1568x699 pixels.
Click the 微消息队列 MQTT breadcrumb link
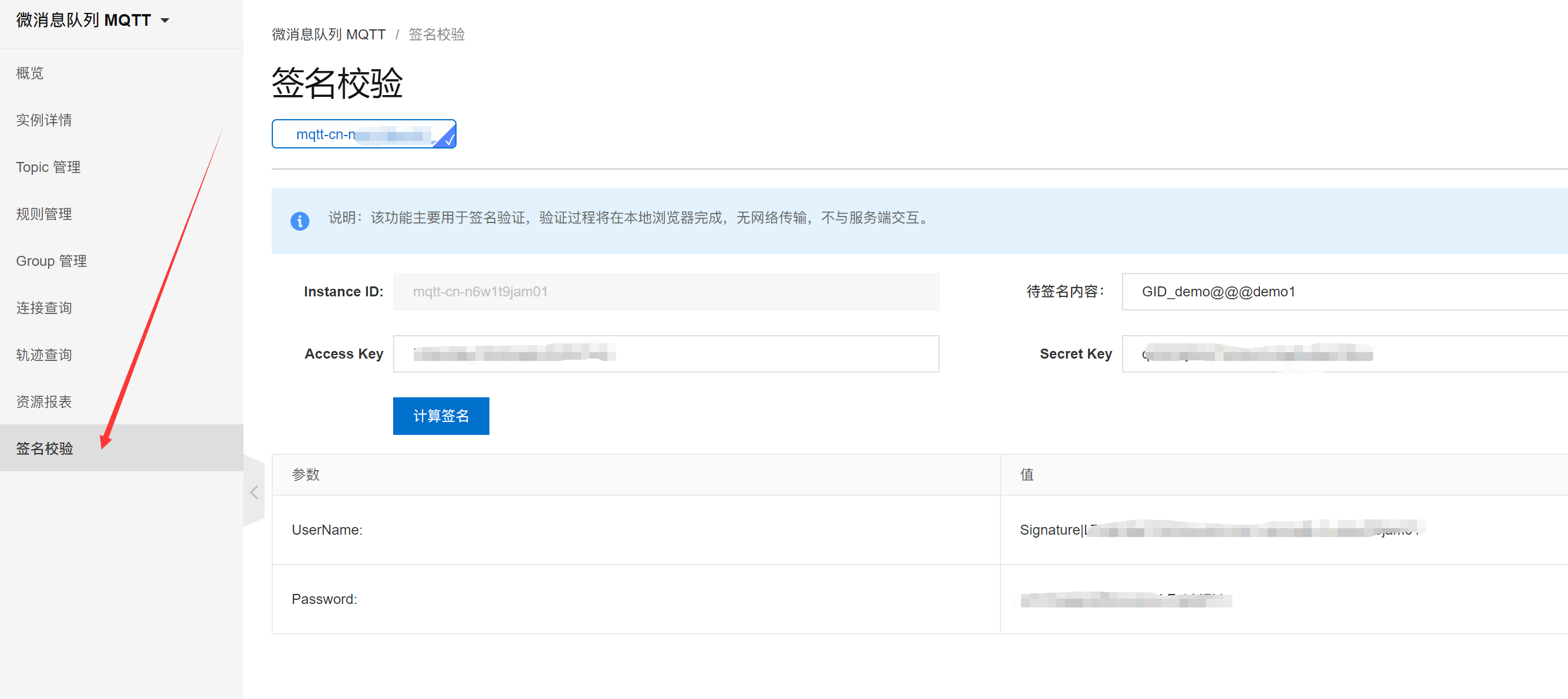pos(329,34)
